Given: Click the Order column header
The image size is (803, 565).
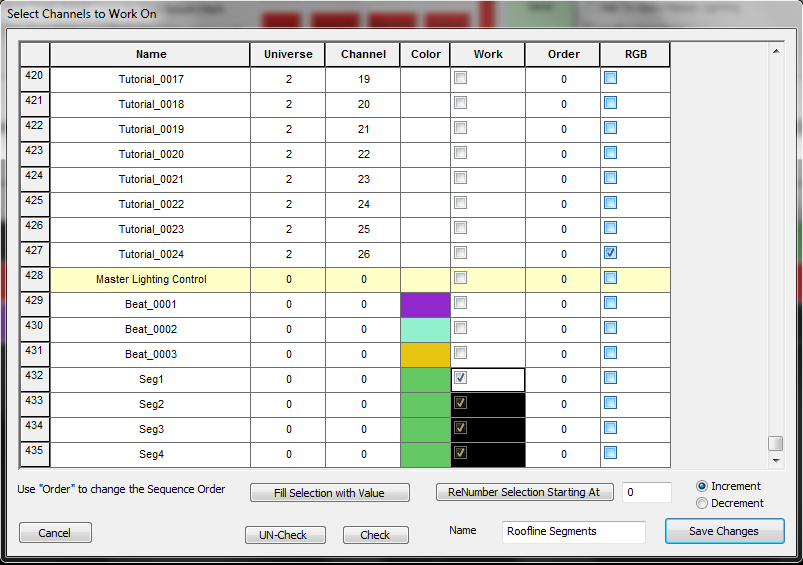Looking at the screenshot, I should 563,54.
